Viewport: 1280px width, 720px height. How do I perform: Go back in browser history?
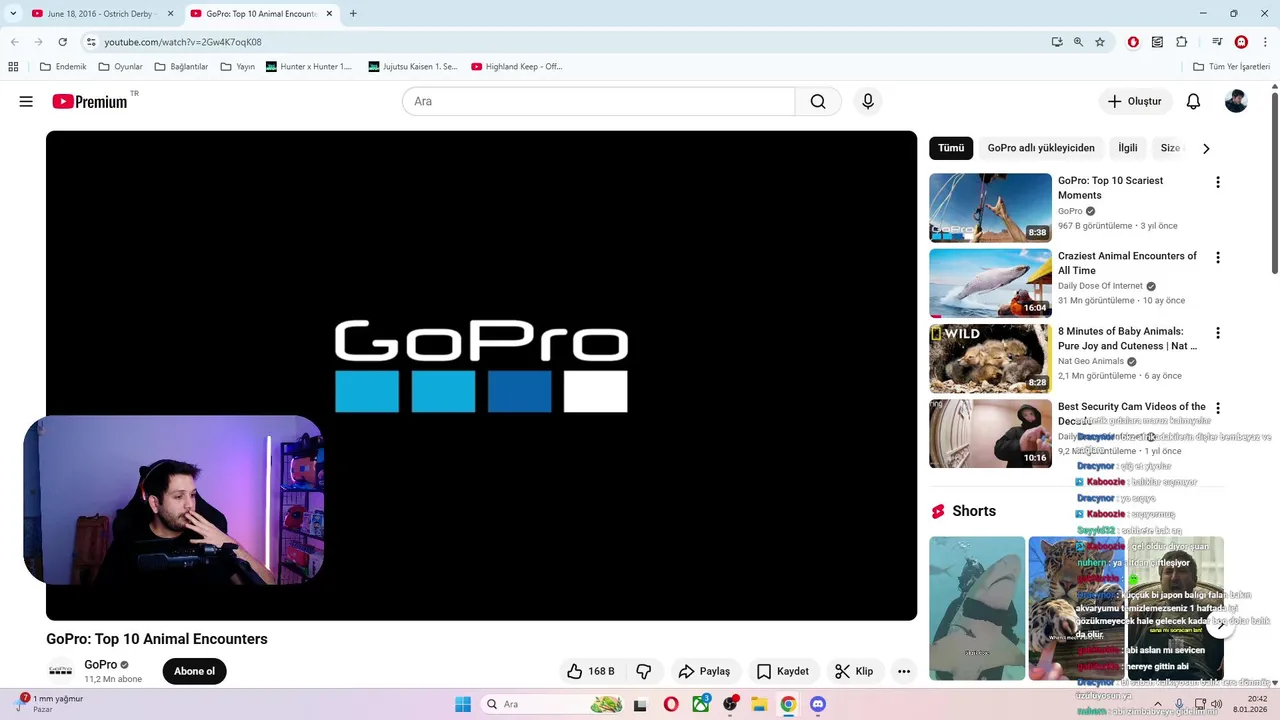point(14,42)
